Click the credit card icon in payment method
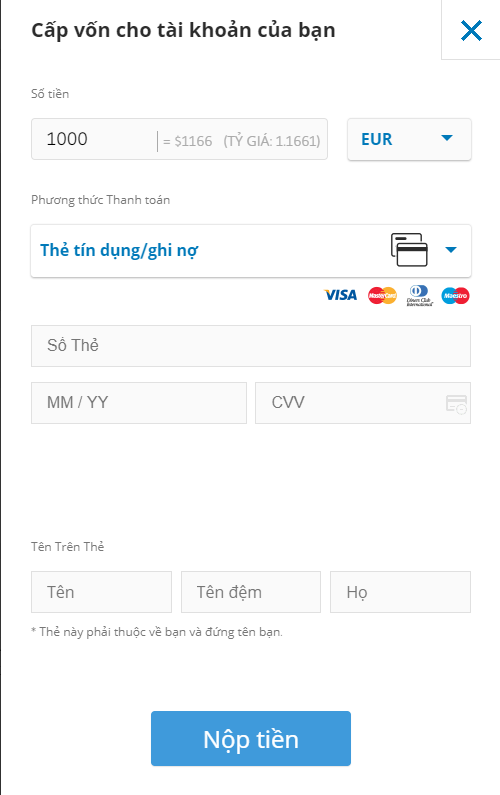Image resolution: width=500 pixels, height=795 pixels. 409,250
